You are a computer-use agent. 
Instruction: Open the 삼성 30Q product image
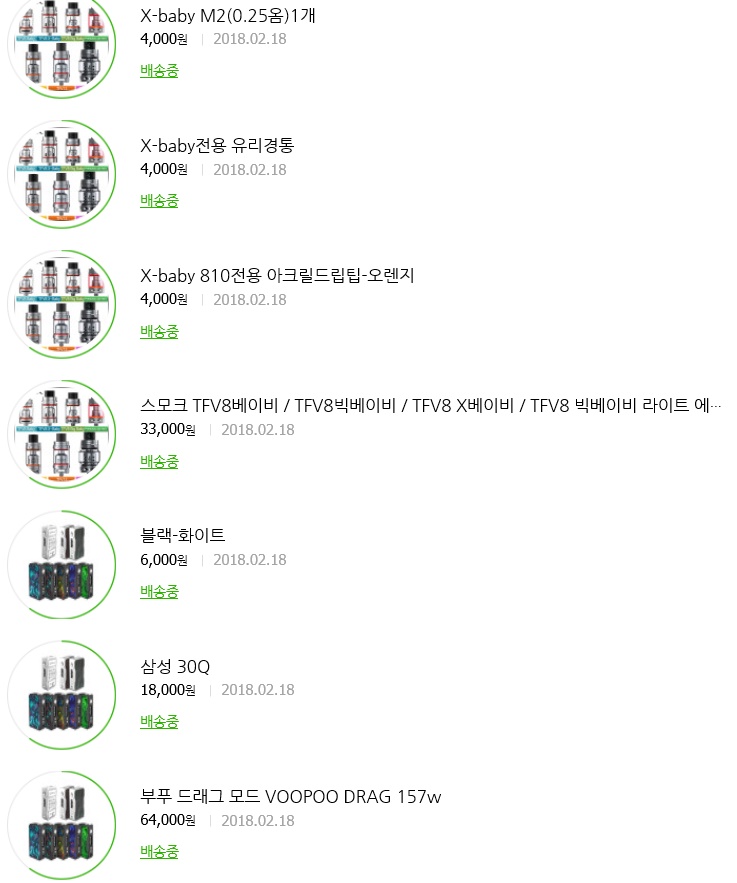pyautogui.click(x=62, y=695)
